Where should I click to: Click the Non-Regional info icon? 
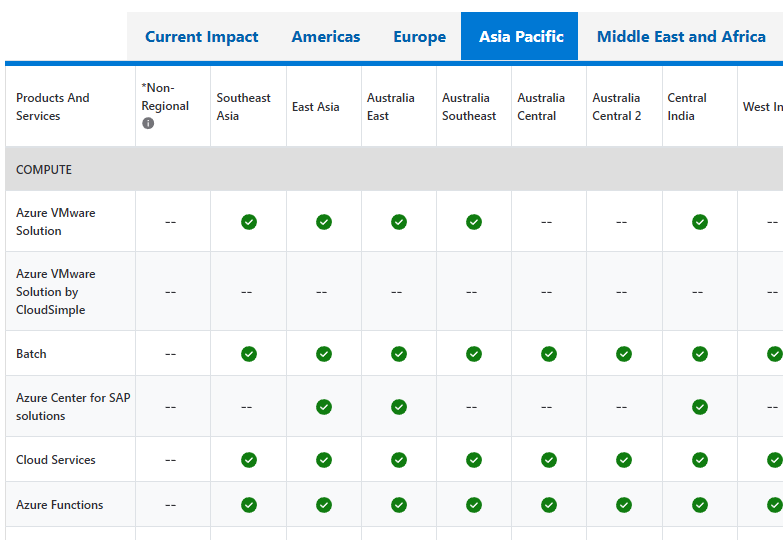(148, 123)
